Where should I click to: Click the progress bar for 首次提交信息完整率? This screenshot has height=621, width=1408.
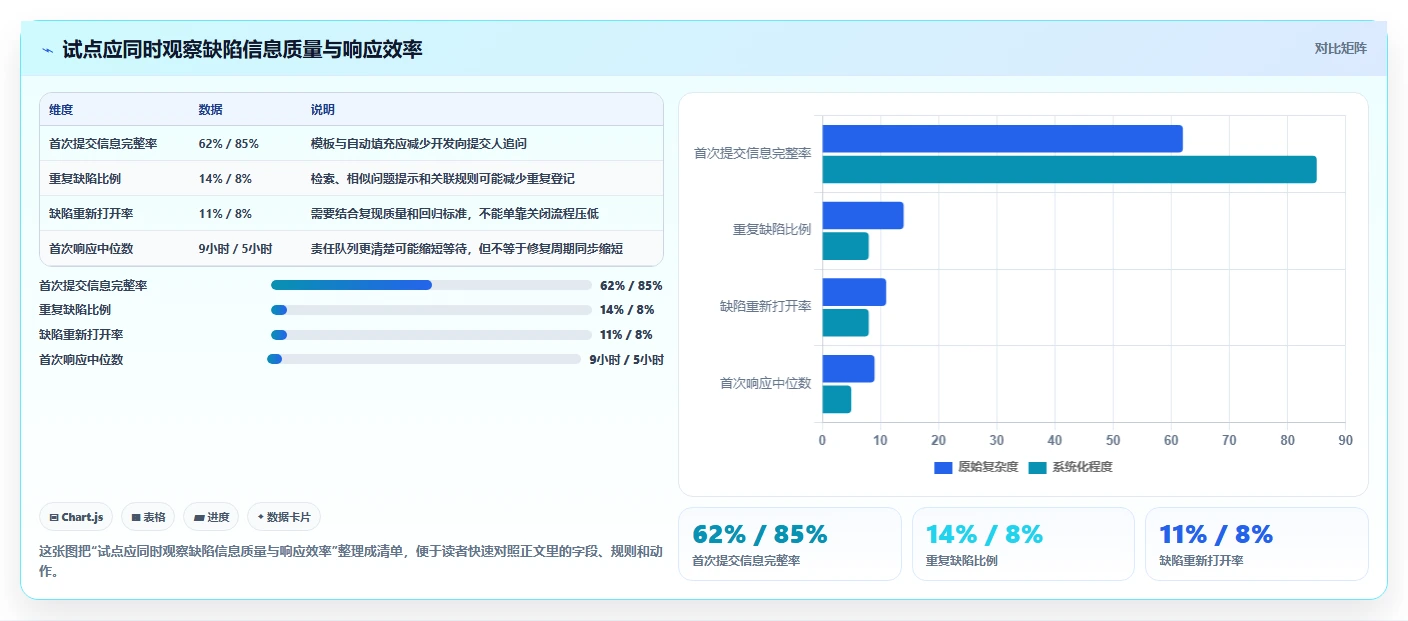(x=431, y=285)
